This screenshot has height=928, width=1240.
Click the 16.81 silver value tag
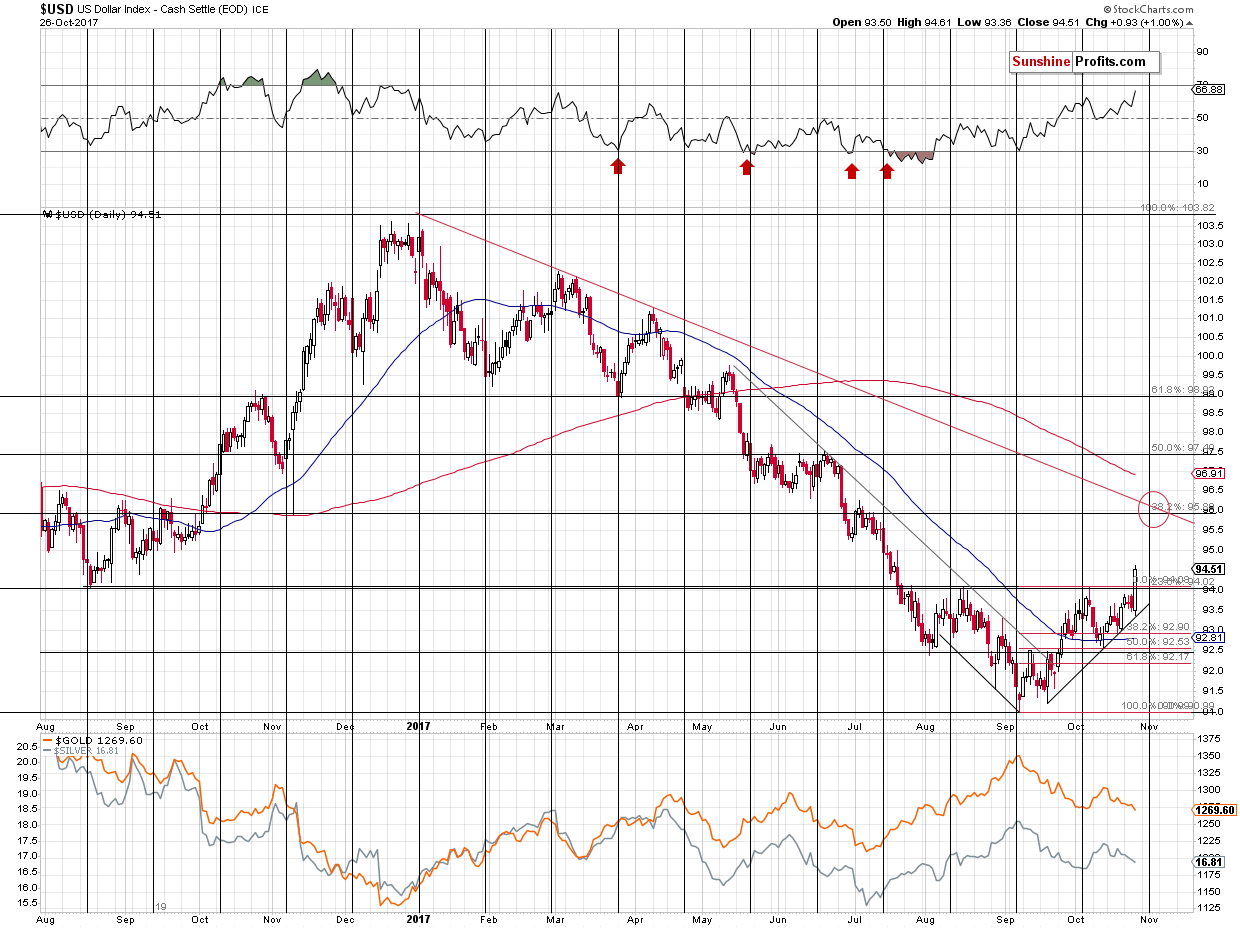pos(1209,861)
